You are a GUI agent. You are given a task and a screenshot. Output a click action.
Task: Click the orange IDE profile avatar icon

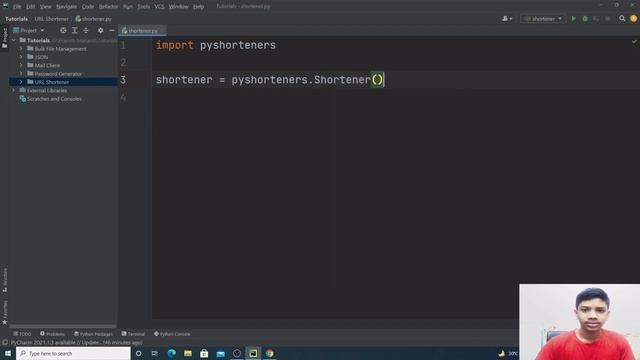[x=633, y=19]
